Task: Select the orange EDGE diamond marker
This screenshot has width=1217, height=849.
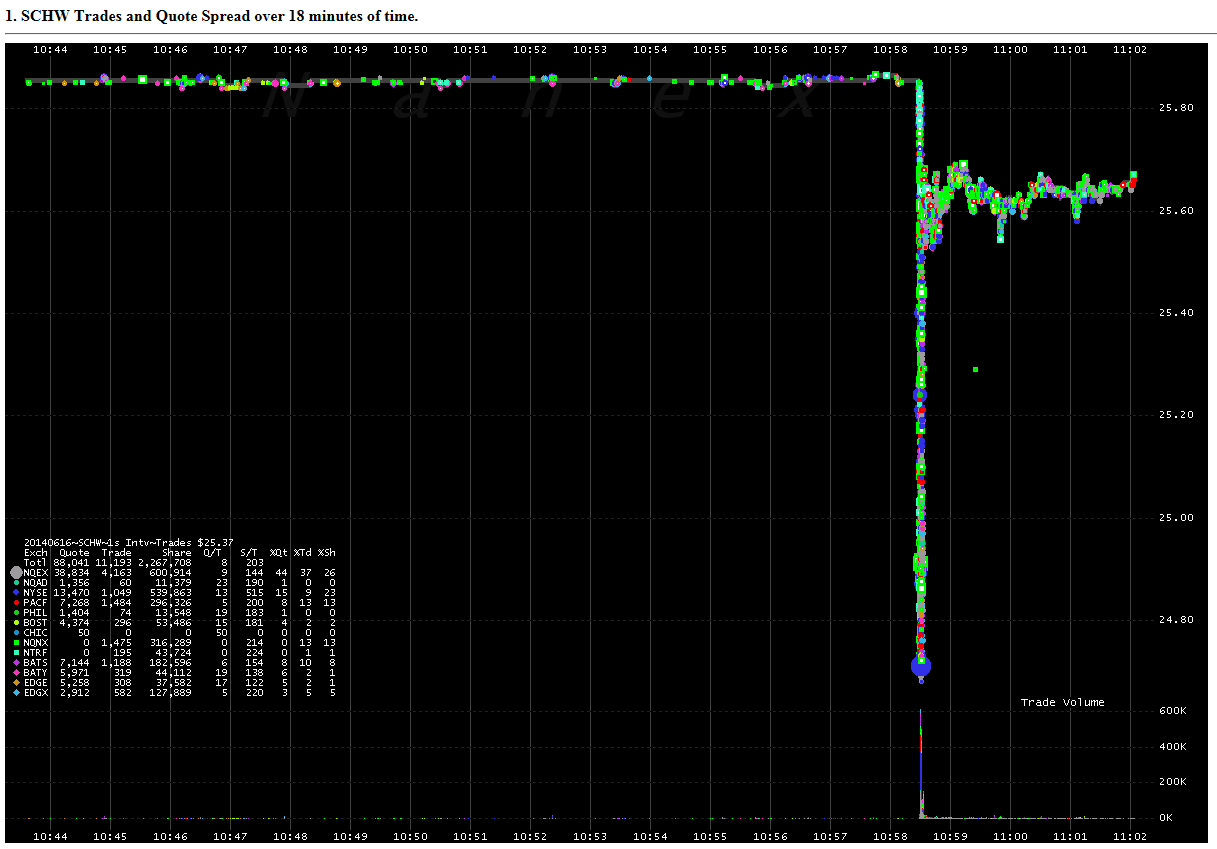Action: click(15, 683)
